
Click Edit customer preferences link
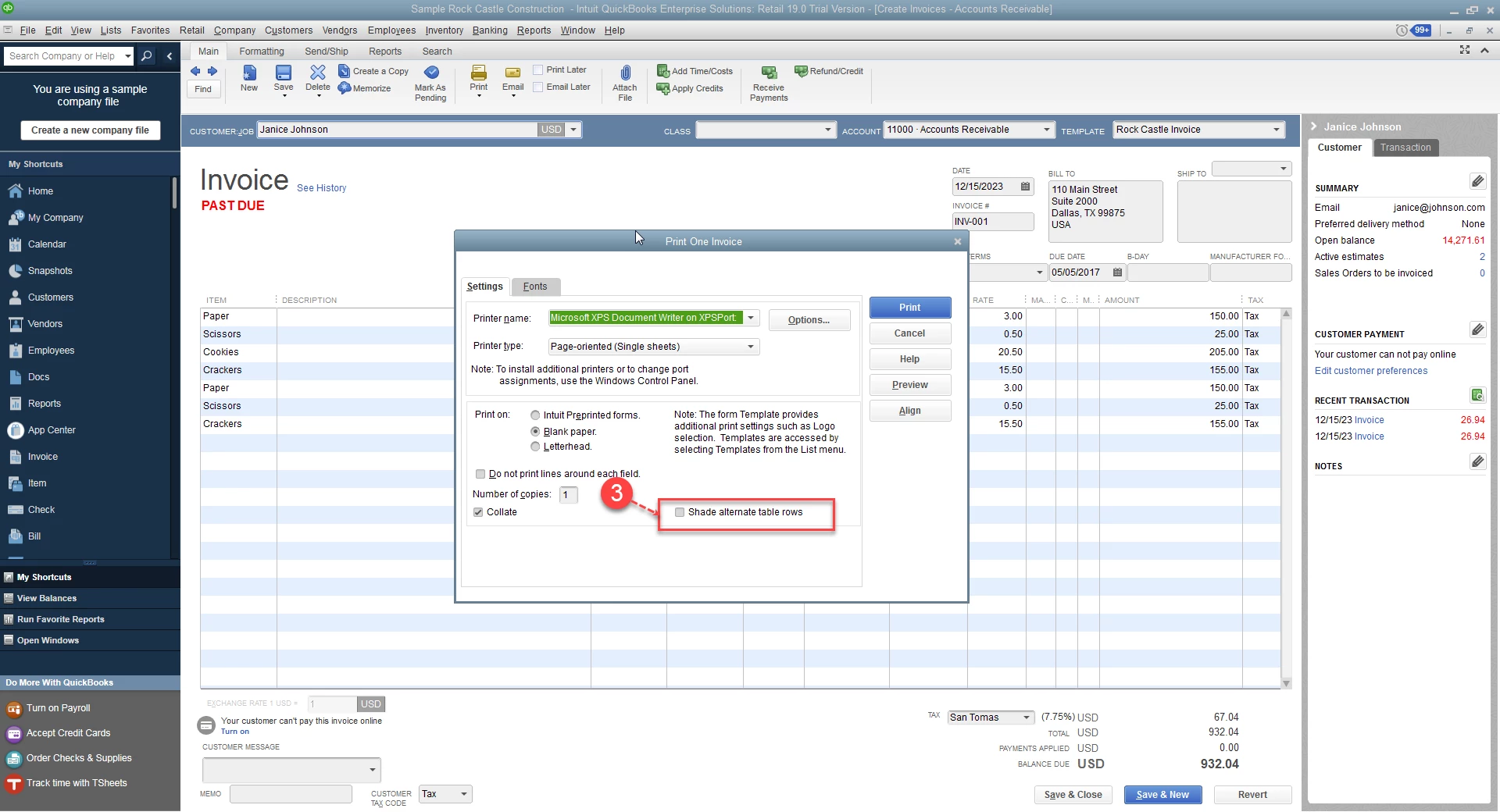(x=1371, y=371)
